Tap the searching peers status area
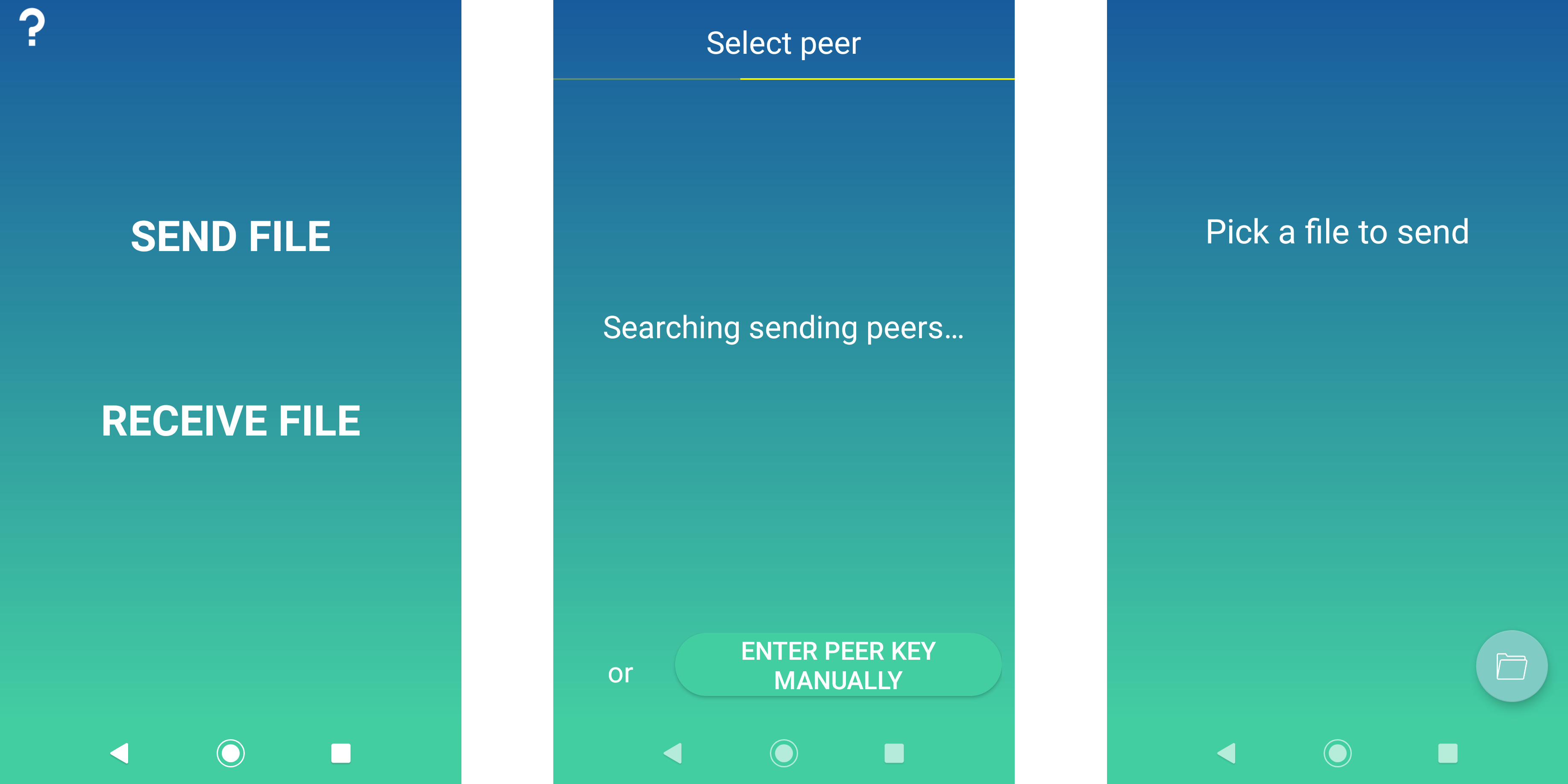This screenshot has width=1568, height=784. point(784,327)
